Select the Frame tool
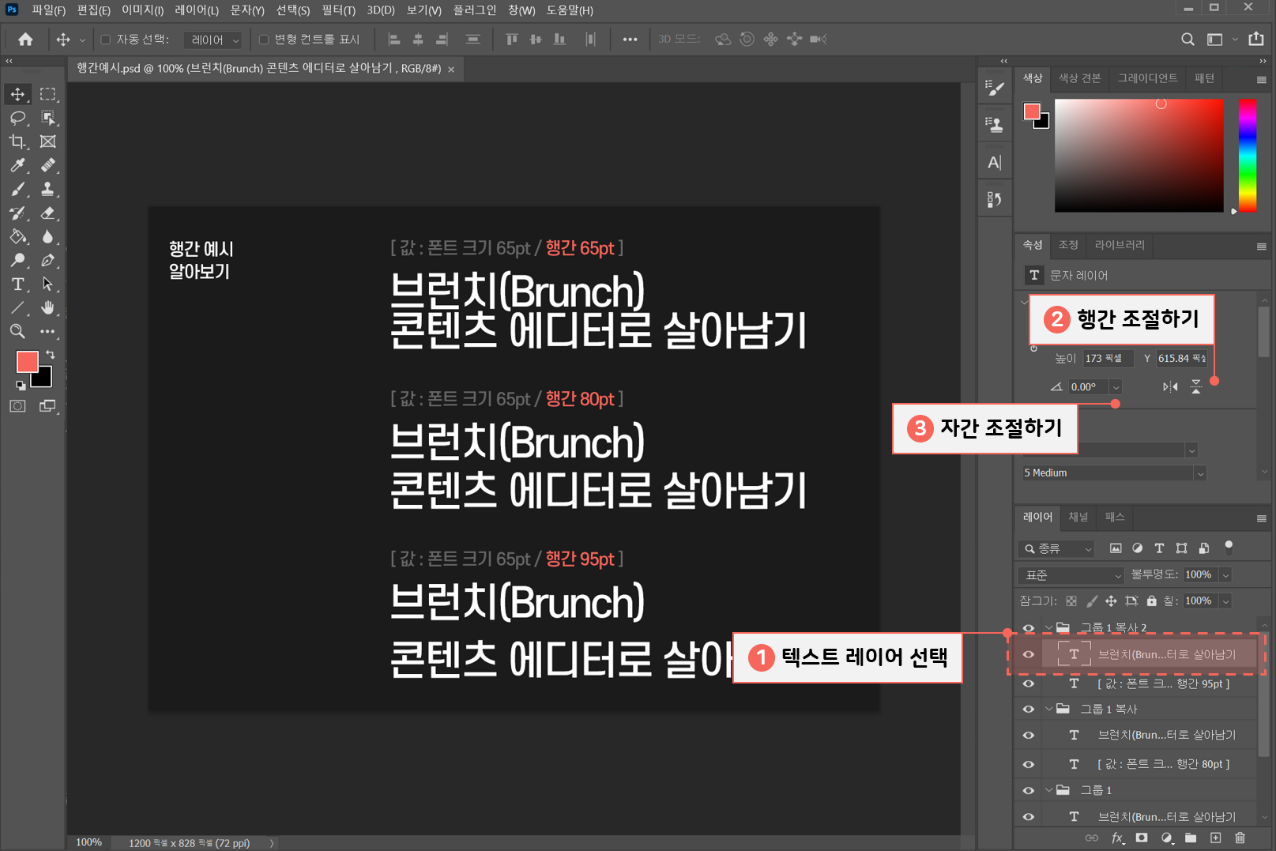This screenshot has height=851, width=1276. (x=48, y=142)
